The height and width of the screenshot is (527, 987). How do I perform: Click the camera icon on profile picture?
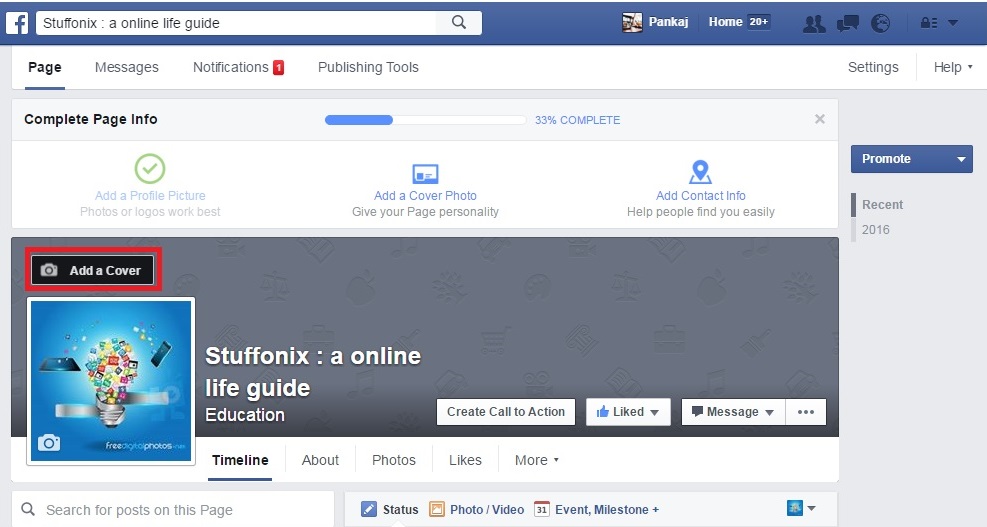(x=48, y=443)
